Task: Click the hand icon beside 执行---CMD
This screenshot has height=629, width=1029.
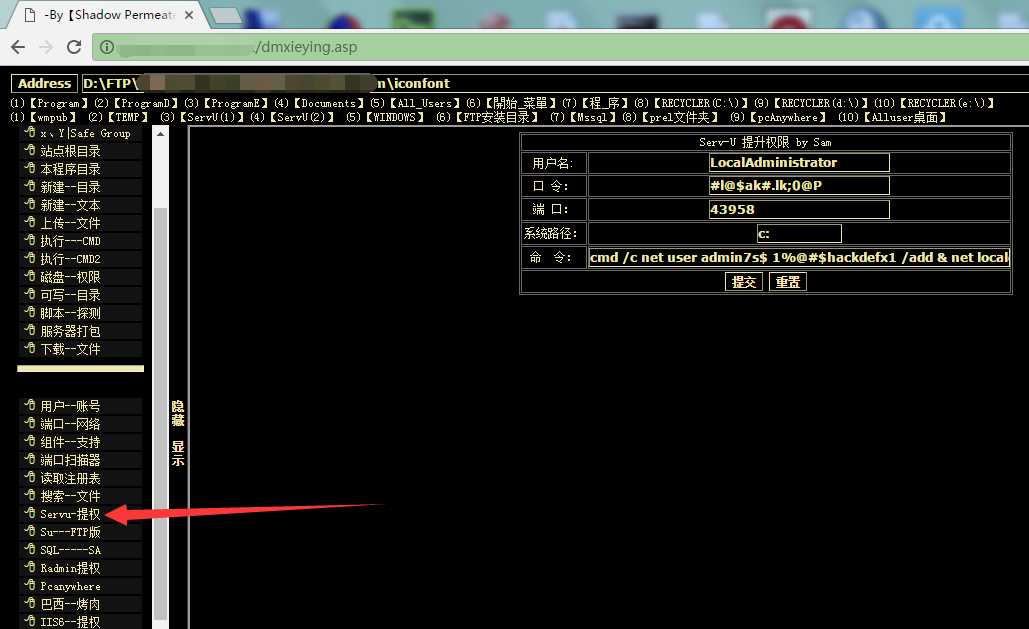Action: (x=30, y=240)
